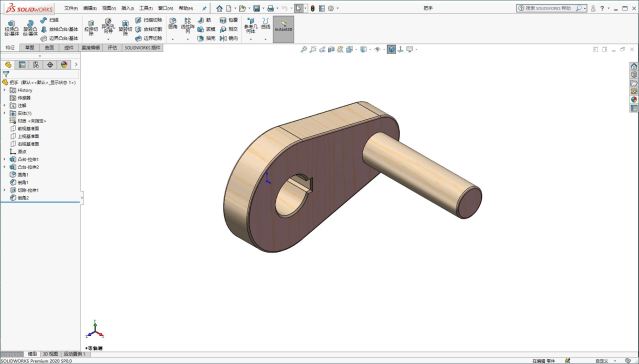
Task: Switch to the 评估 Evaluate ribbon tab
Action: pyautogui.click(x=112, y=48)
